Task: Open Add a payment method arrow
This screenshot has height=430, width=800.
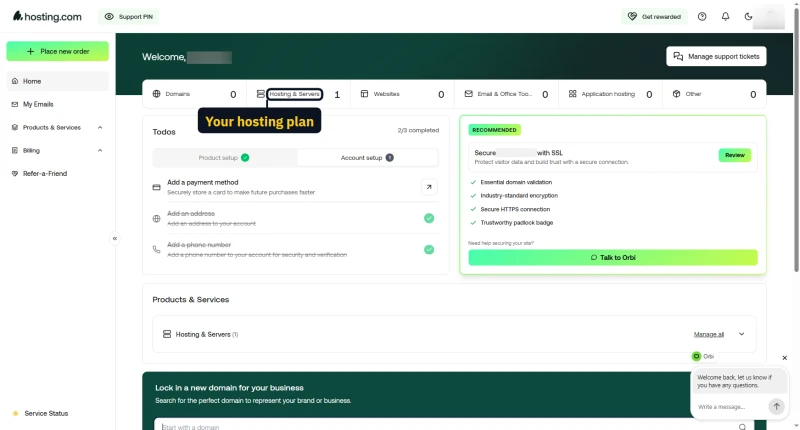Action: click(429, 187)
